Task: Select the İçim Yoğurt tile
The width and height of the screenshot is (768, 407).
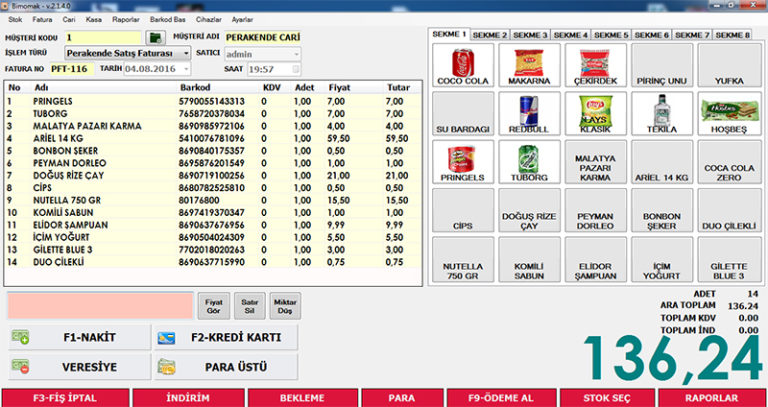Action: pos(662,260)
